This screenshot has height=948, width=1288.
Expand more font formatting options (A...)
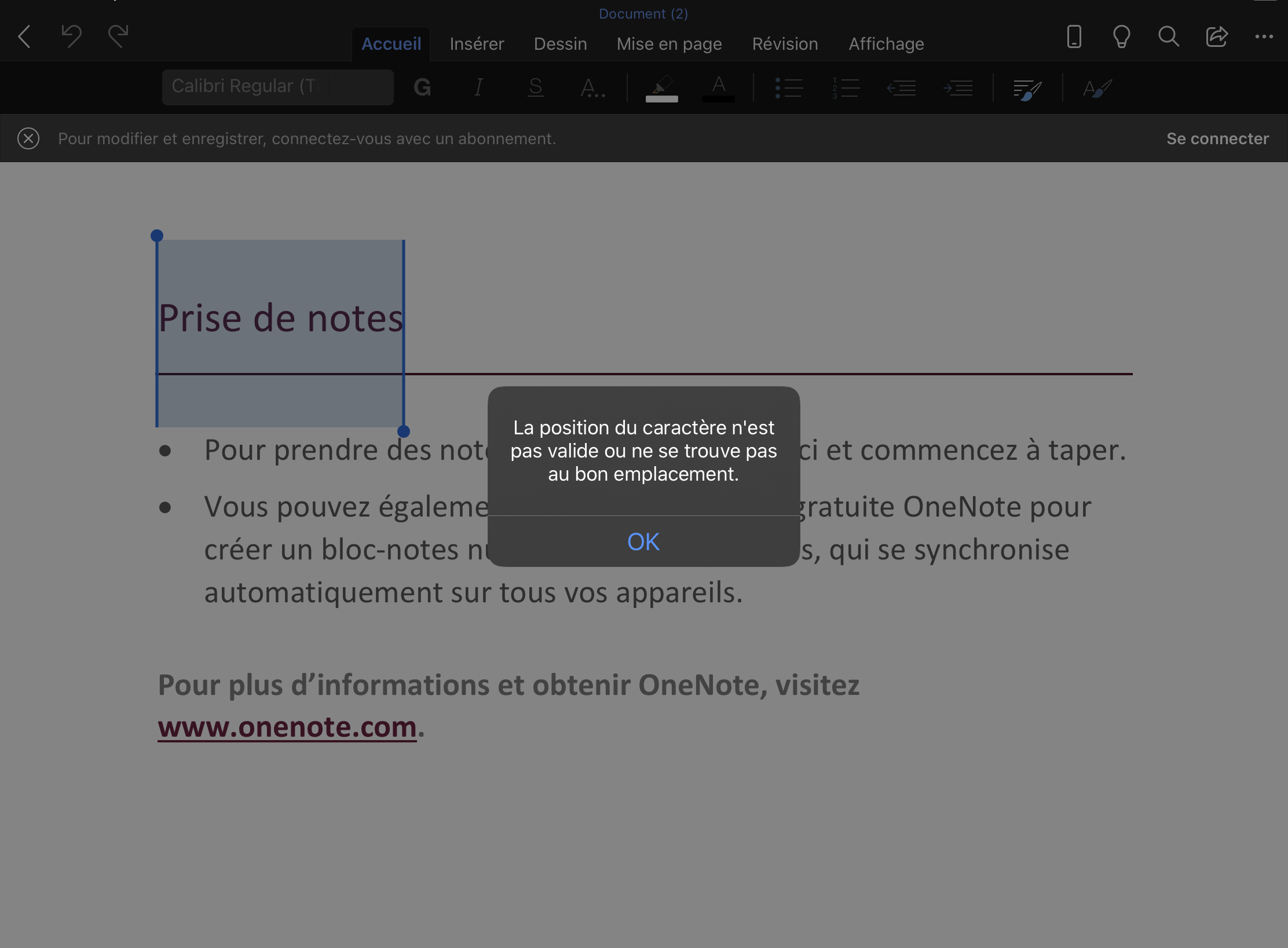click(592, 88)
